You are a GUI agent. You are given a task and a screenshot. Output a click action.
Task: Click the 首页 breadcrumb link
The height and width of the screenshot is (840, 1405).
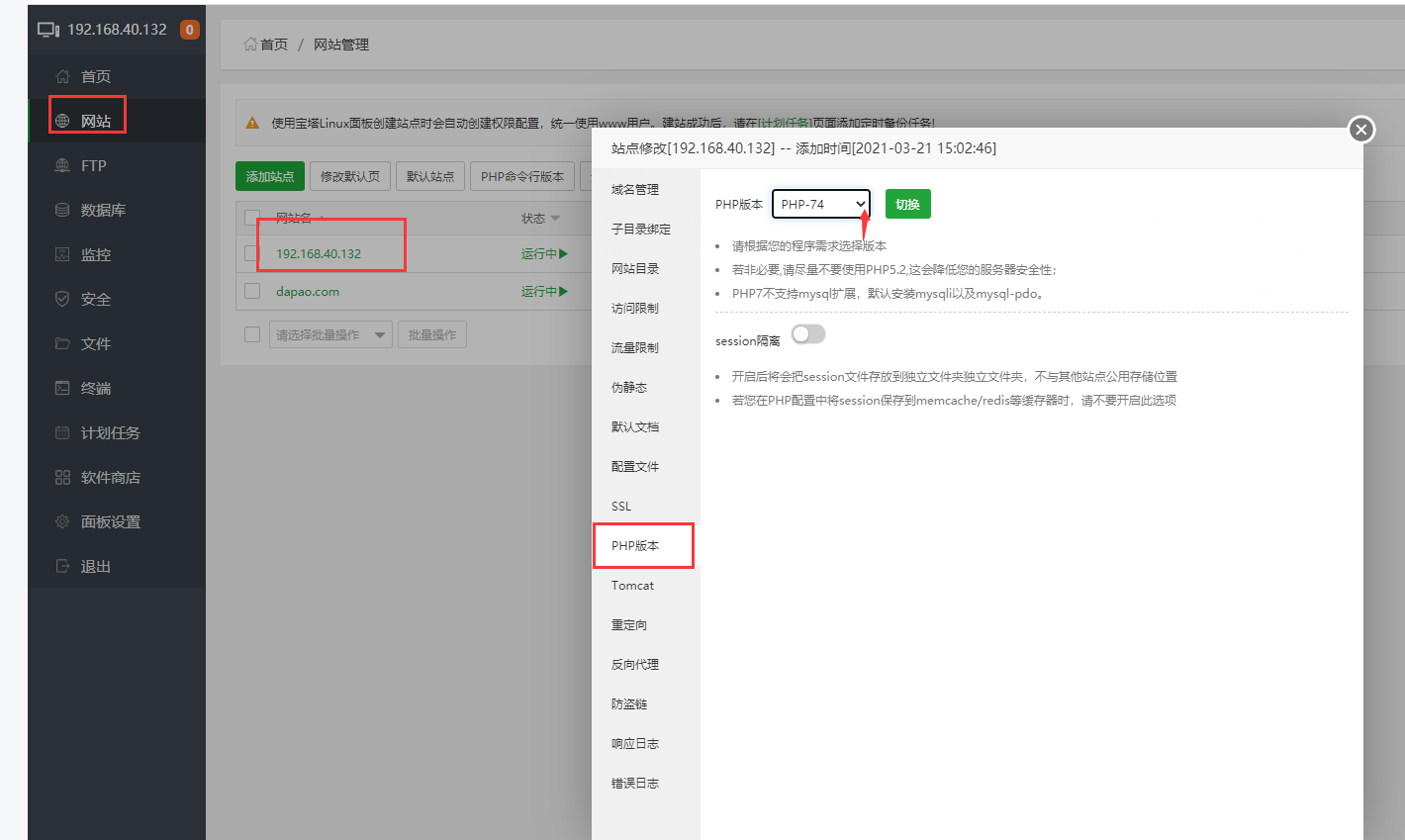[274, 45]
